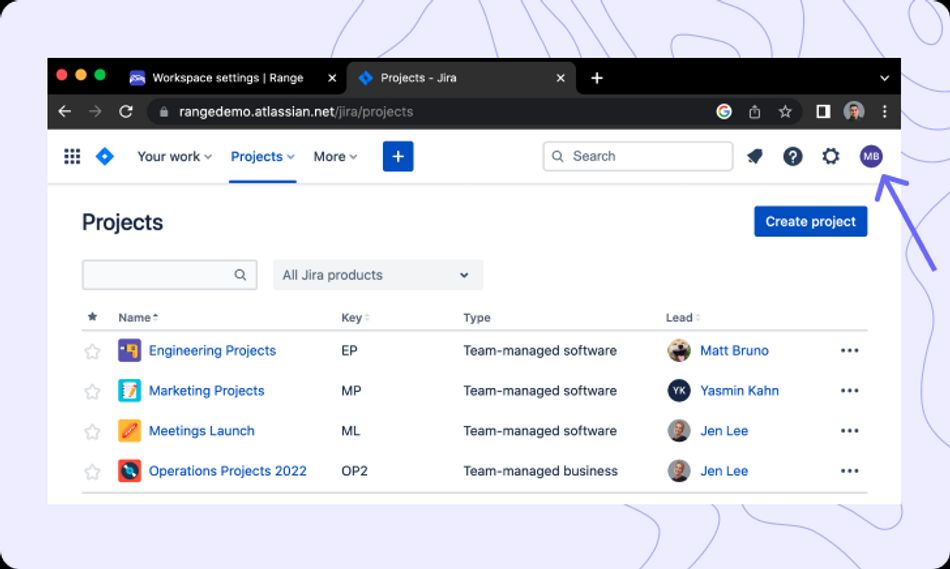Click the Marketing Projects project icon

coord(130,391)
